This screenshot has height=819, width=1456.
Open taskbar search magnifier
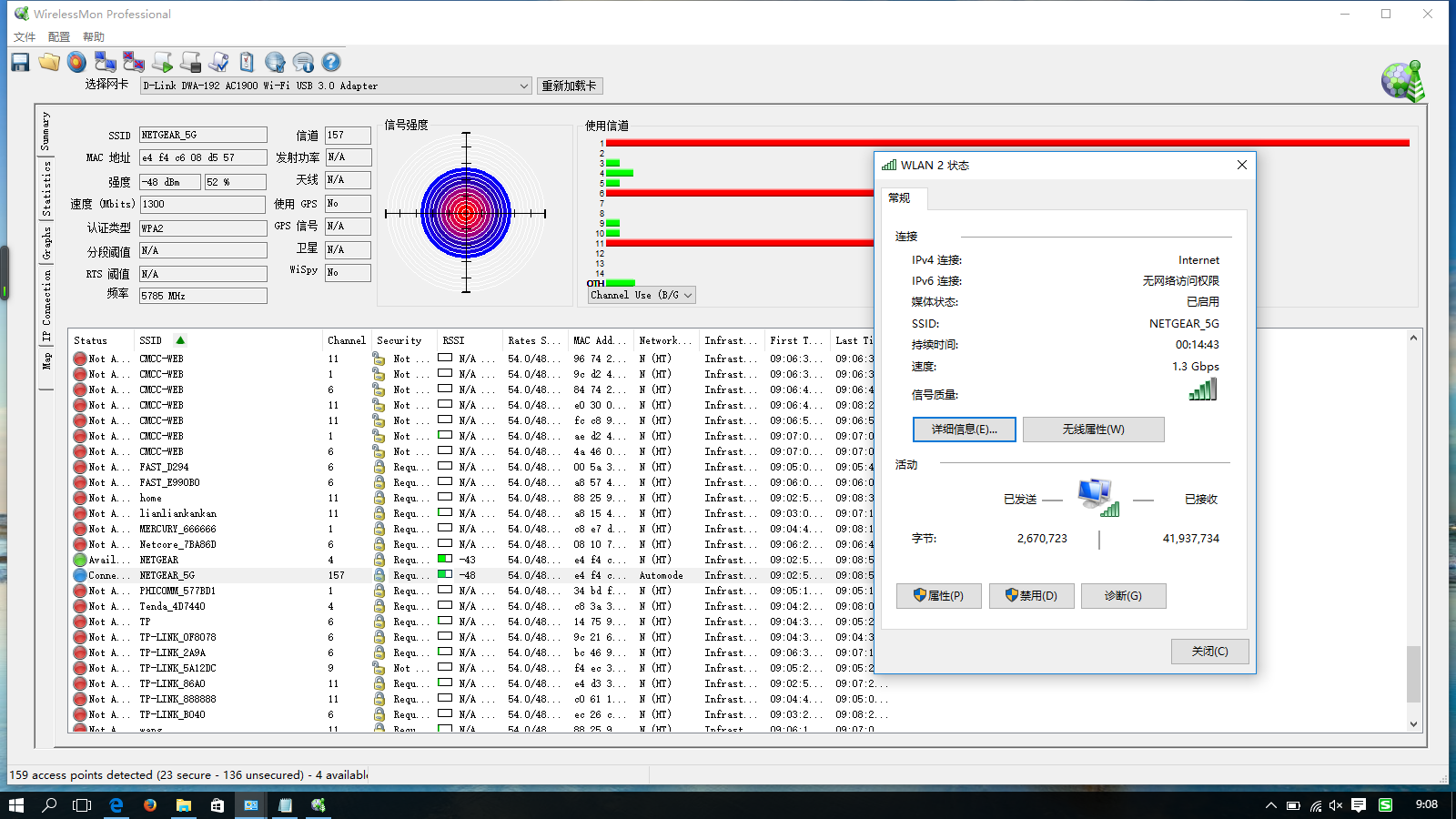[x=49, y=805]
